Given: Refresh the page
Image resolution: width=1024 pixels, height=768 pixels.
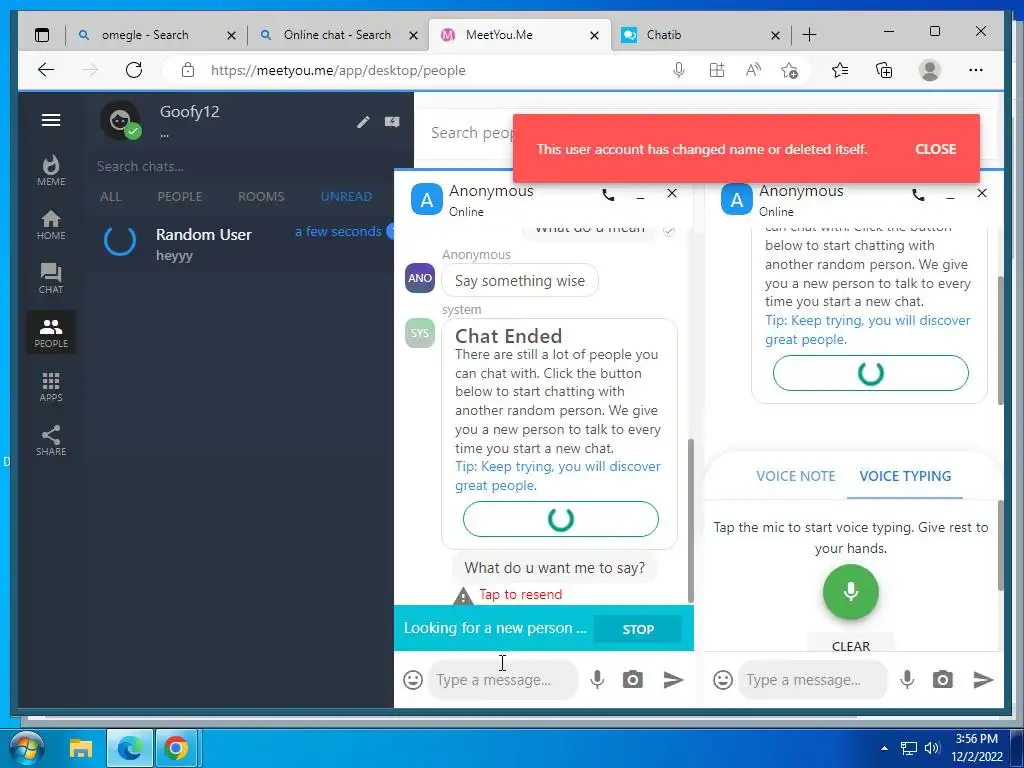Looking at the screenshot, I should (x=134, y=70).
